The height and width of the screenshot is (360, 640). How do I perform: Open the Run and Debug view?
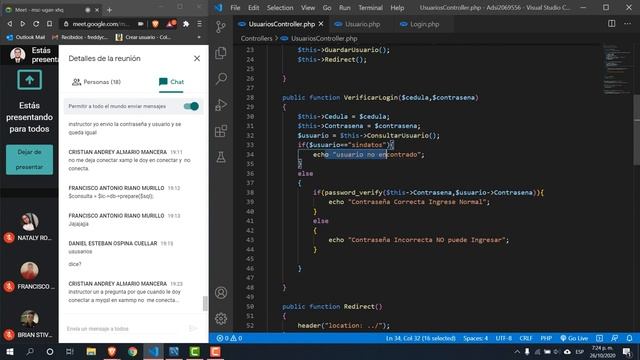(221, 105)
